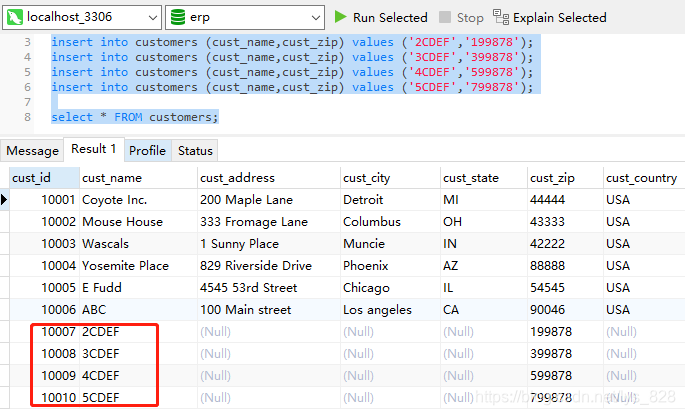Select the cell 'Chicago'
This screenshot has width=685, height=415.
[390, 287]
